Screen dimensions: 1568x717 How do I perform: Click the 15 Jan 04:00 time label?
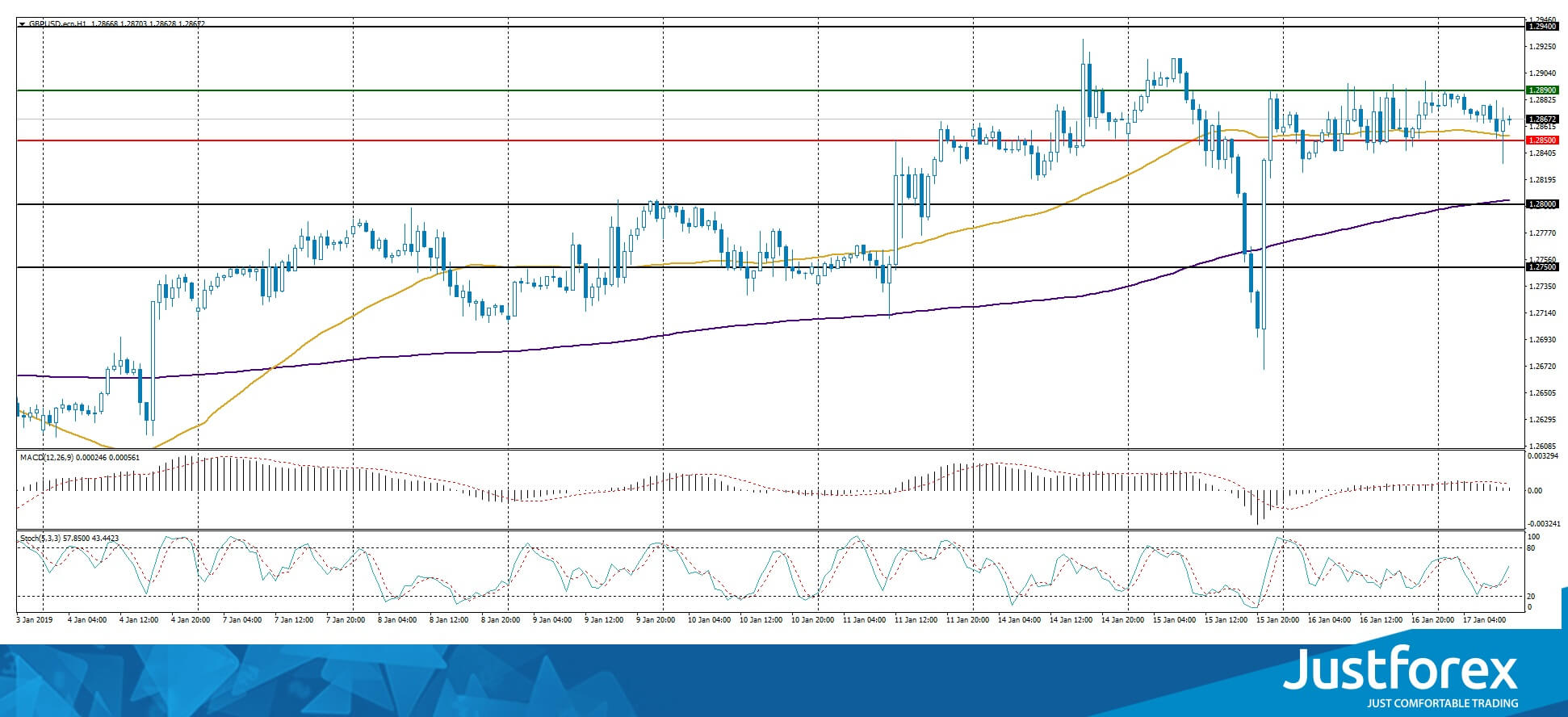click(1174, 620)
